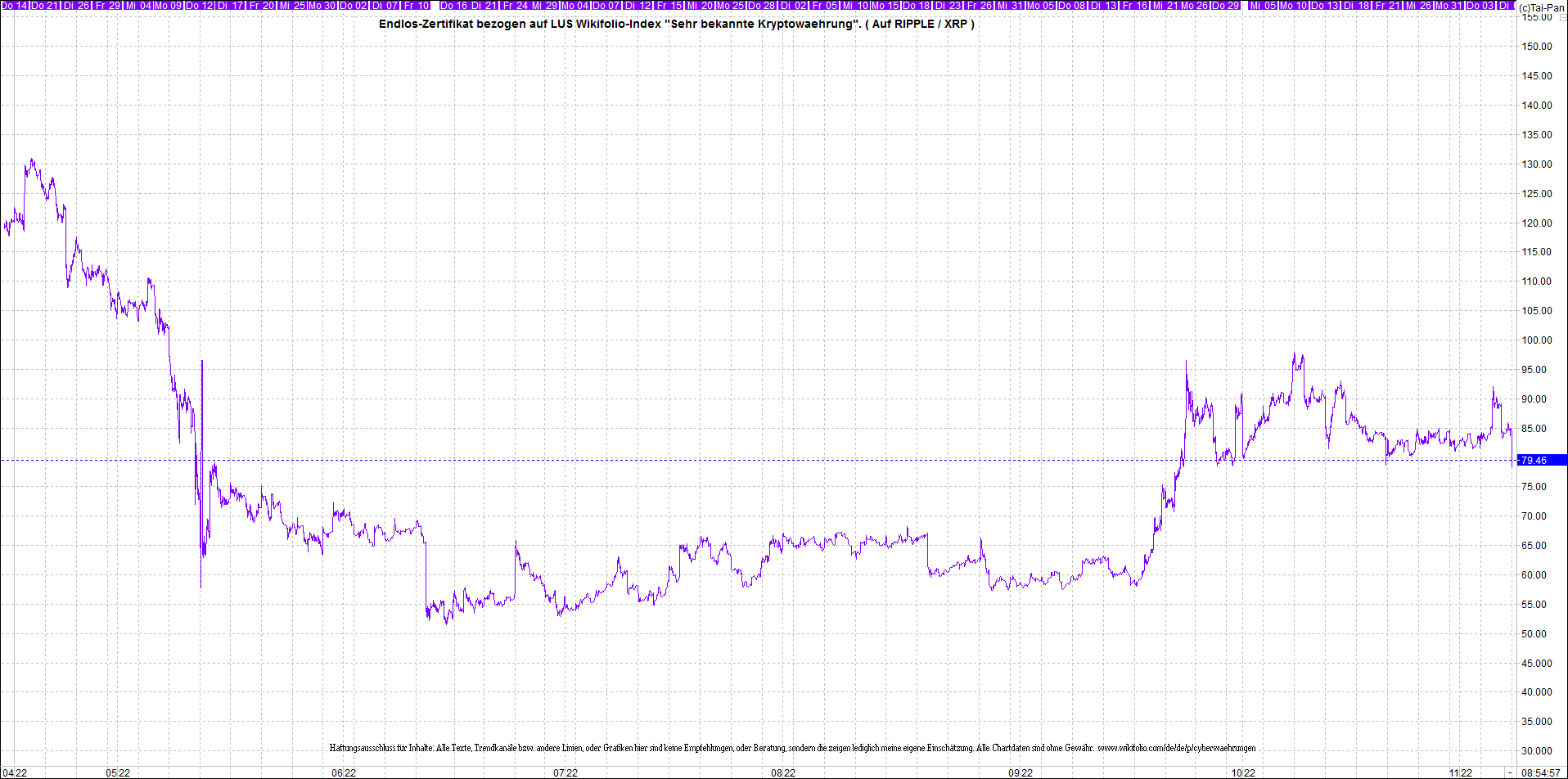The image size is (1568, 779).
Task: Select the 'Fr 05' date label
Action: (824, 5)
